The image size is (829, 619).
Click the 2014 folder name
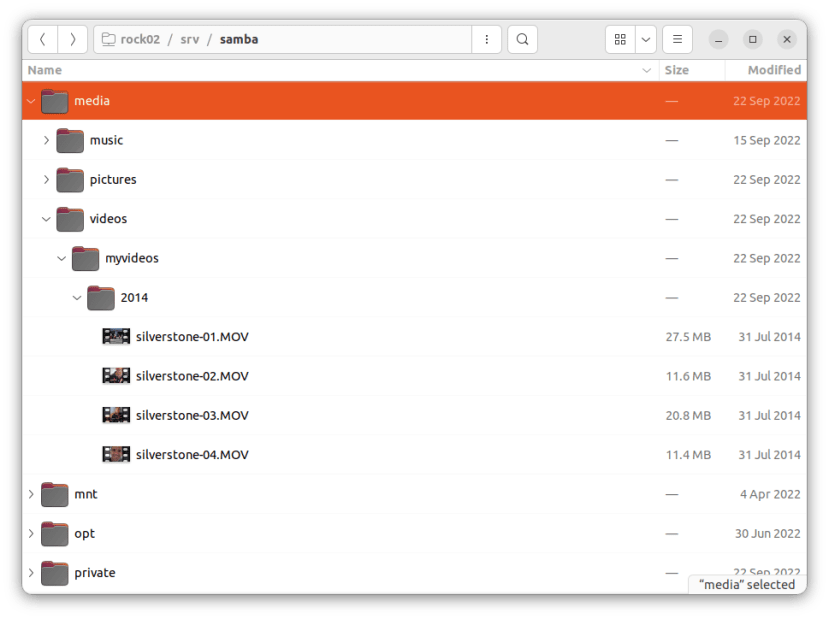(x=134, y=298)
